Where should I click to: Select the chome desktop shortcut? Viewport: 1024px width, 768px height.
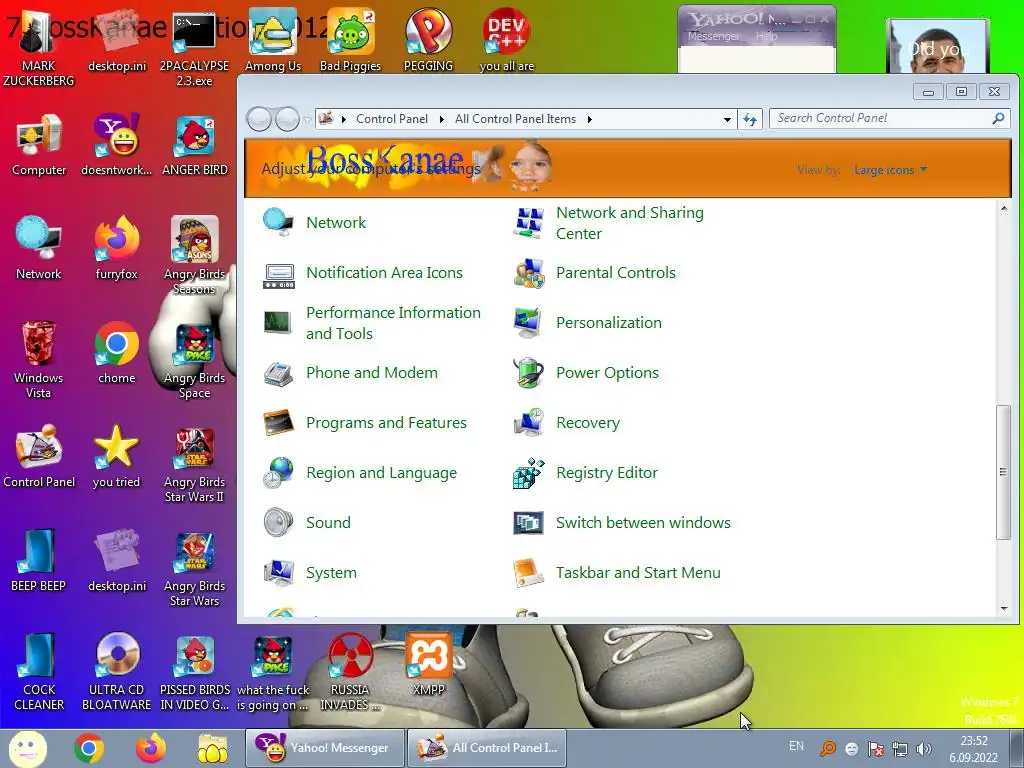(117, 352)
